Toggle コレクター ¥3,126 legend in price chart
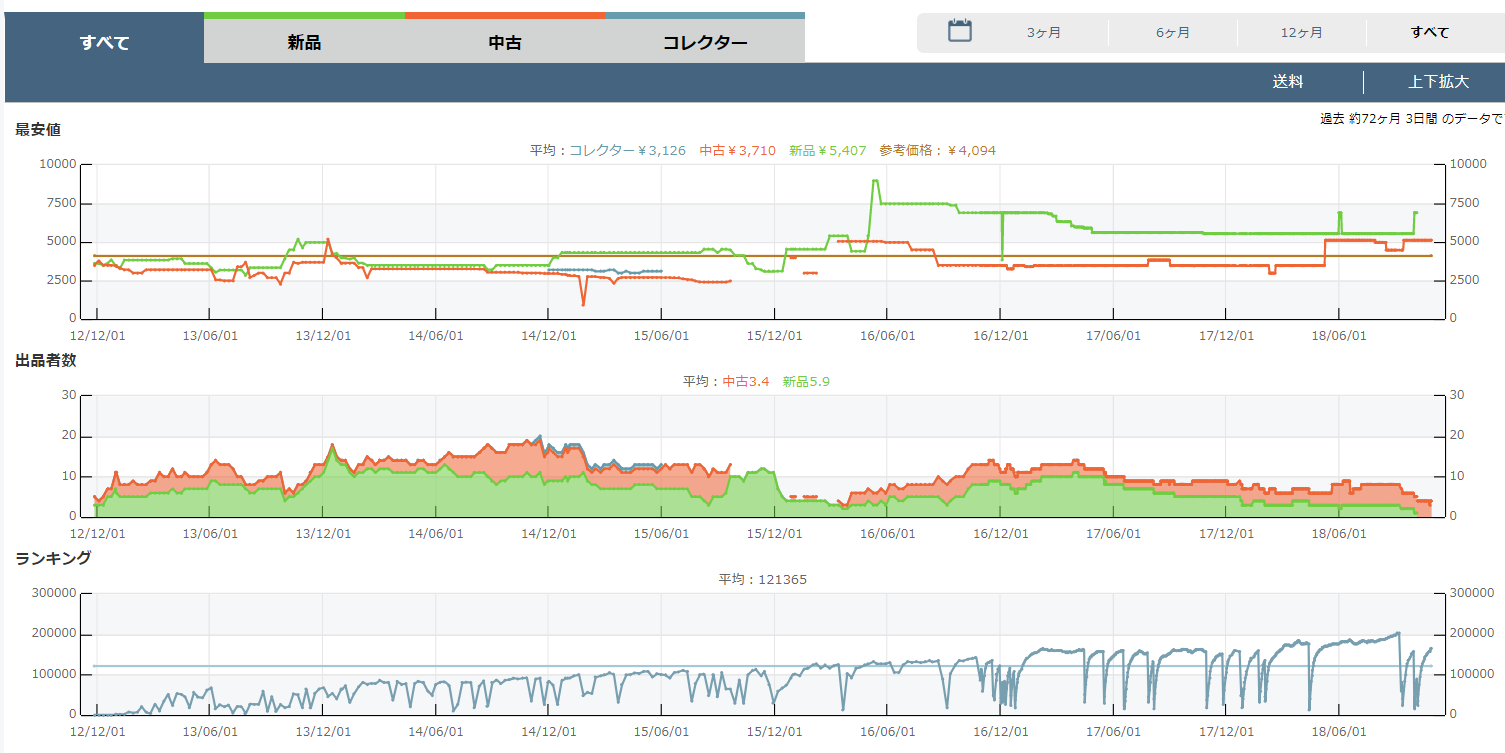The image size is (1505, 753). 627,151
